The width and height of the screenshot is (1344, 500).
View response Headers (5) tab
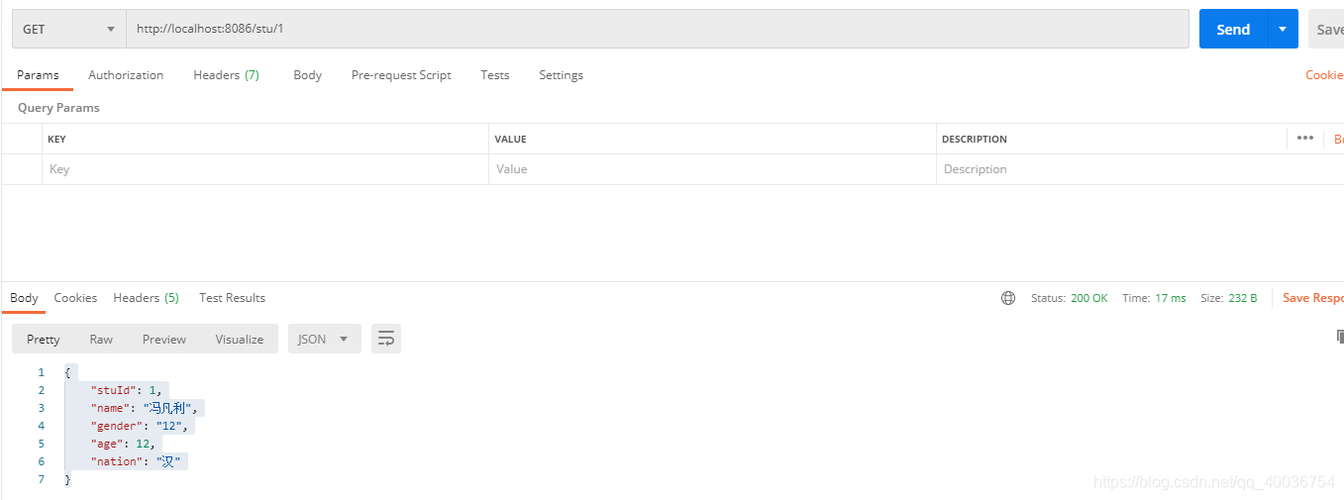coord(146,298)
